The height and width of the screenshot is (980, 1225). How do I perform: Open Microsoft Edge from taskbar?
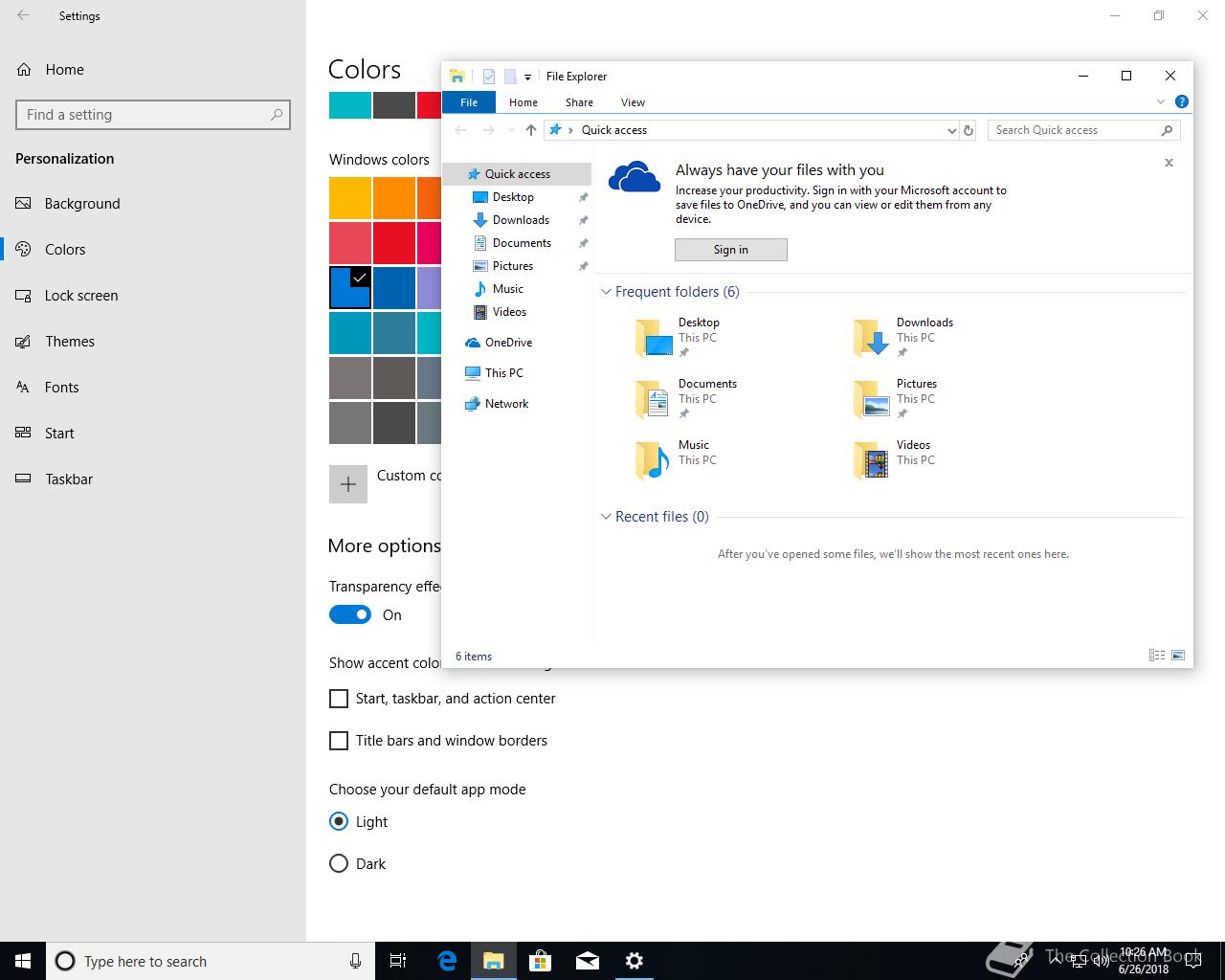[x=447, y=961]
